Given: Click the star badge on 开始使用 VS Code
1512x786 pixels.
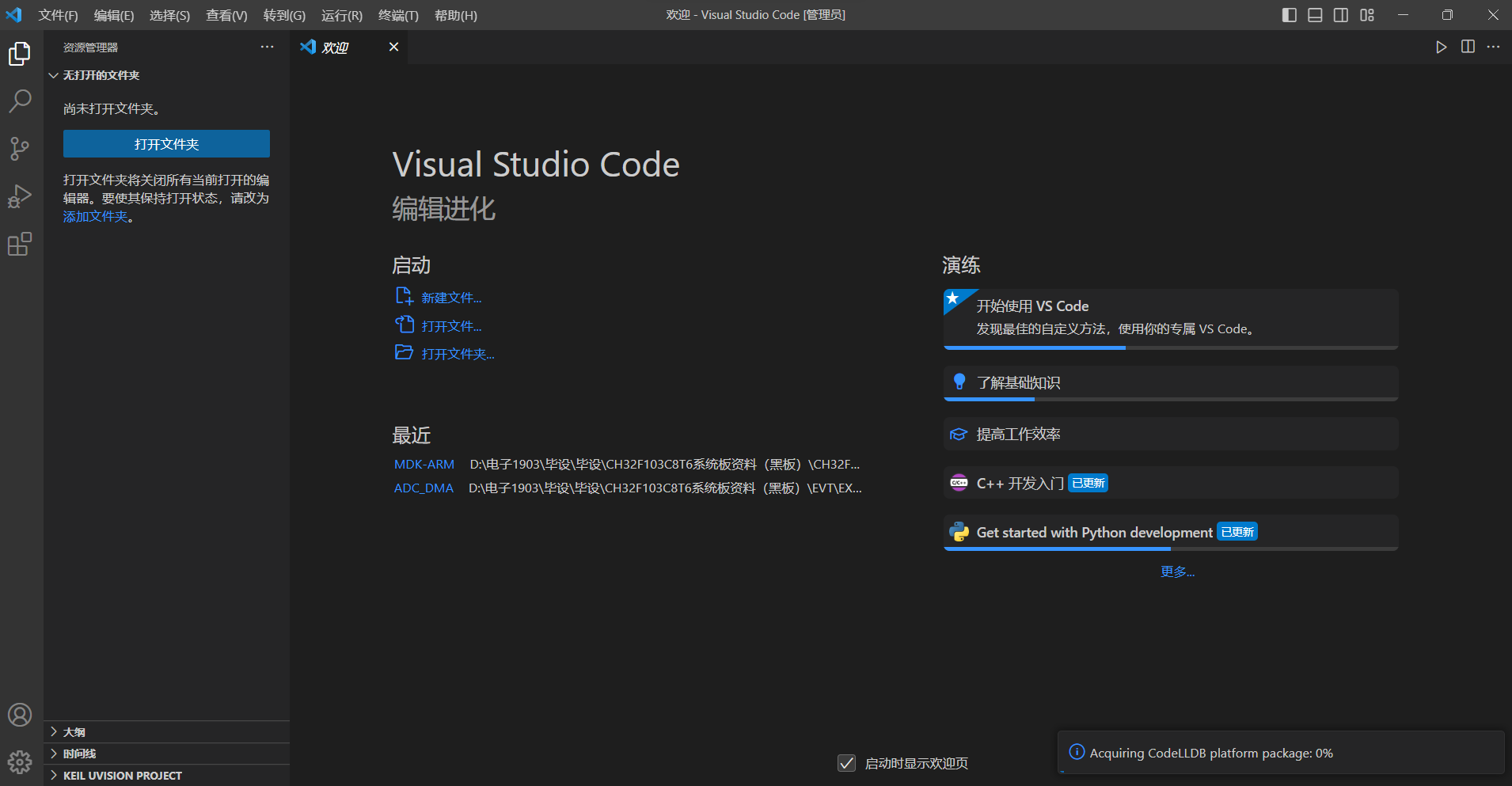Looking at the screenshot, I should (x=954, y=298).
